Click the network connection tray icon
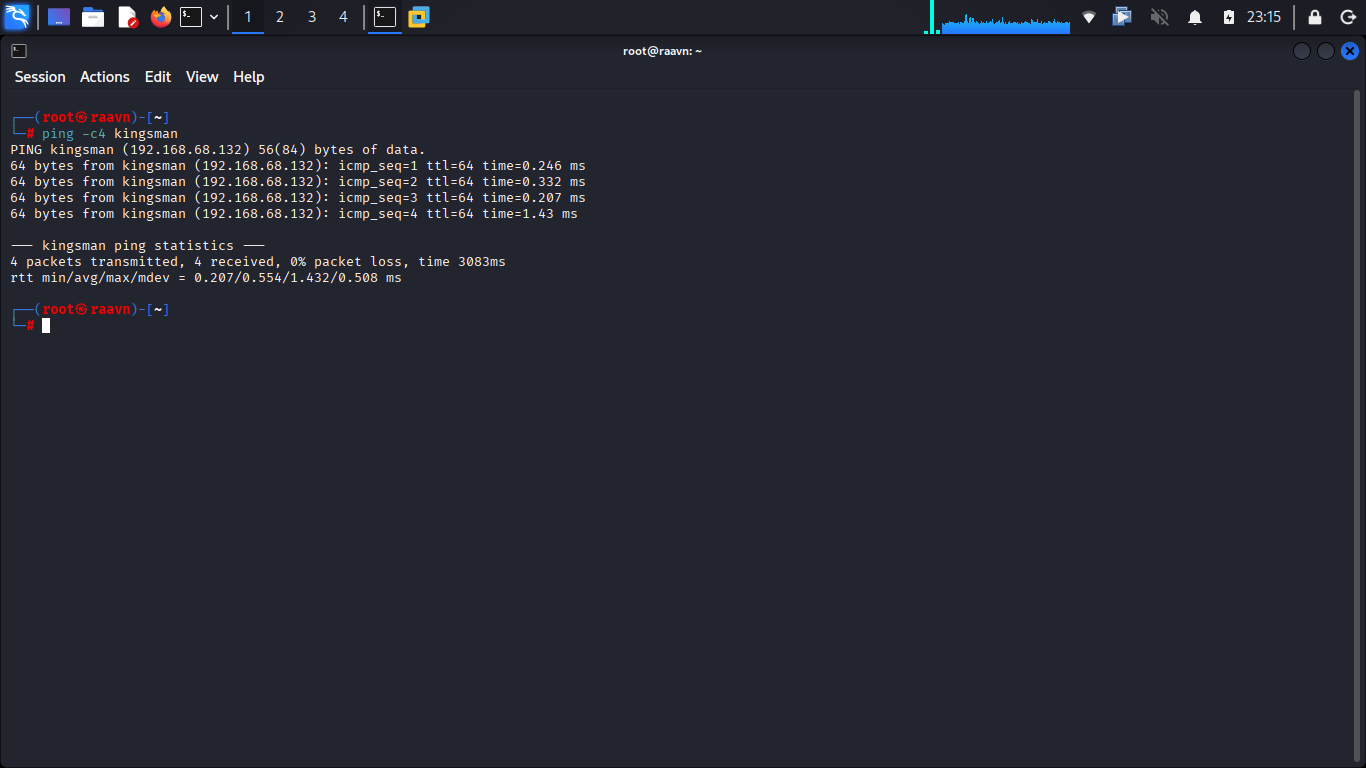 pos(1089,17)
